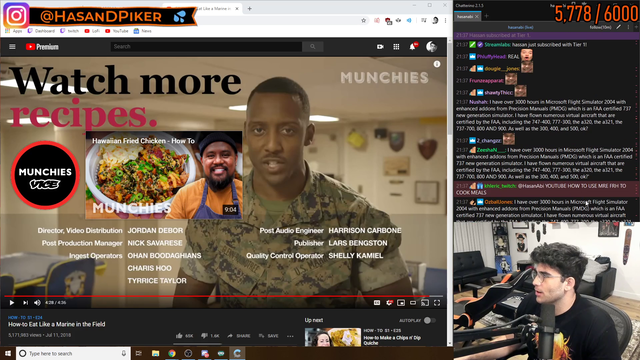Open the YouTube hamburger guide menu
Screen dimensions: 640x360
[x=12, y=47]
